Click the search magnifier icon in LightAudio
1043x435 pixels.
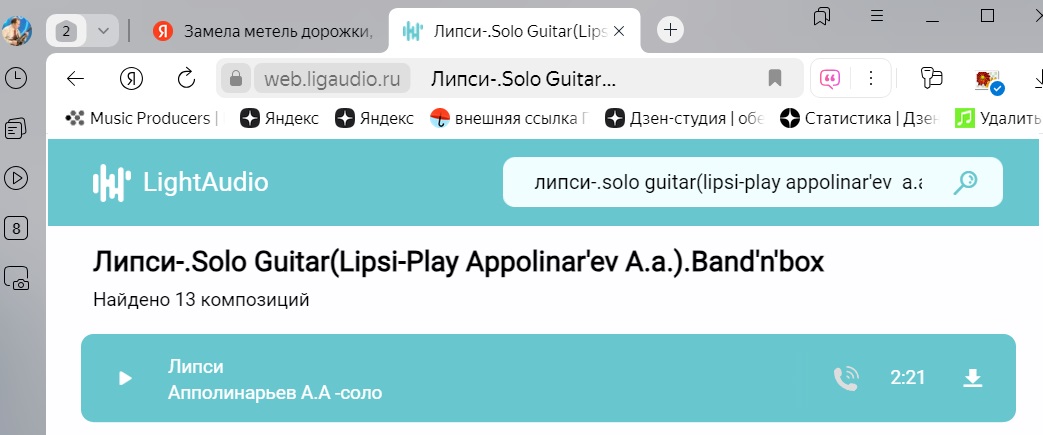(x=965, y=182)
